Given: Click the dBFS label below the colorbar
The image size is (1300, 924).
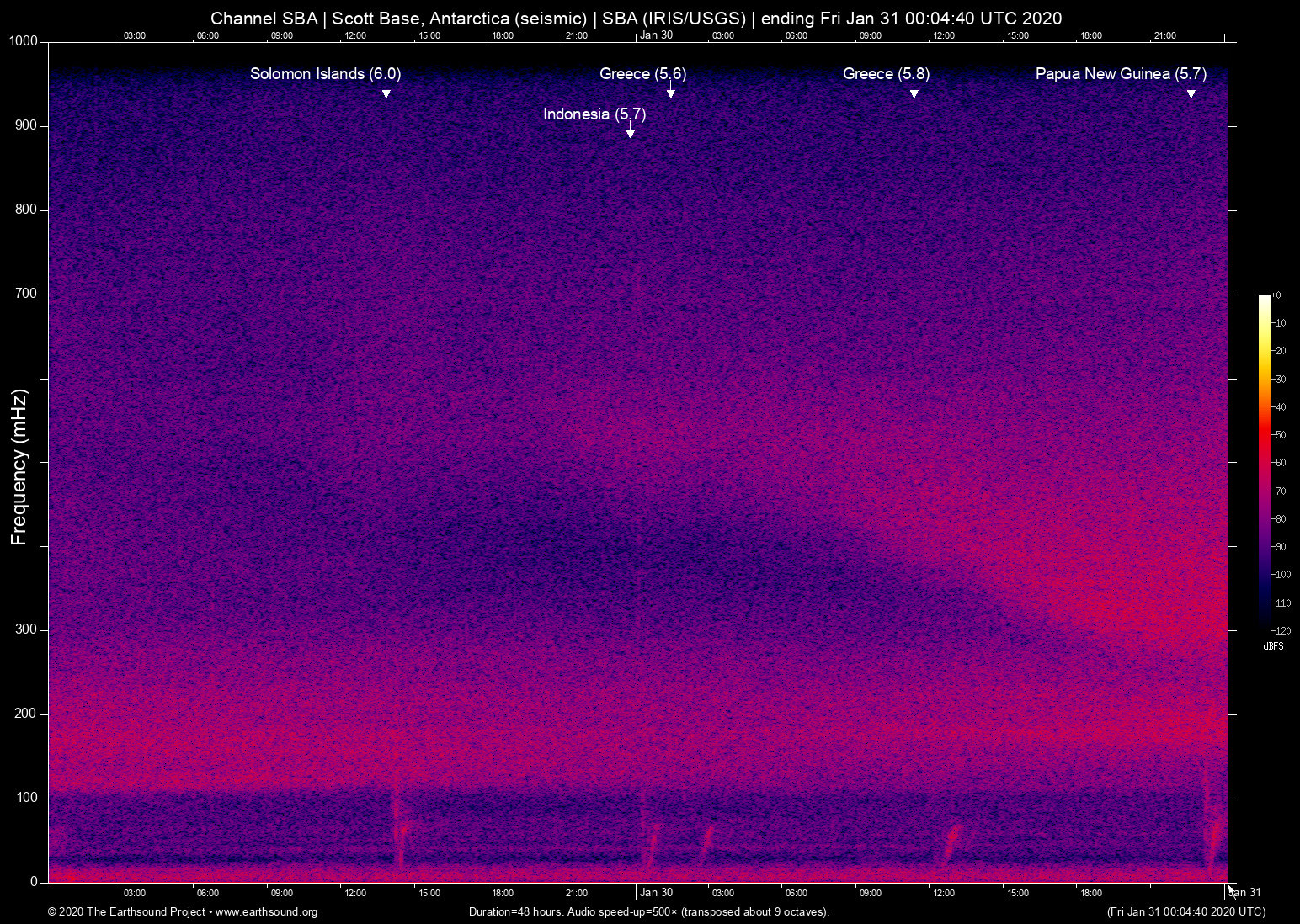Looking at the screenshot, I should pos(1274,646).
